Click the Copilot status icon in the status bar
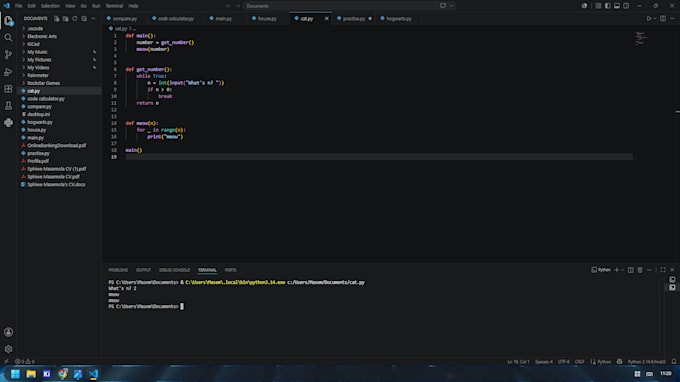 coord(619,362)
